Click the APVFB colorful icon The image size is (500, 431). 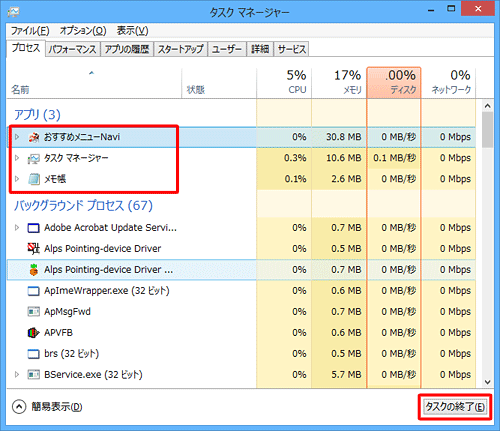[33, 333]
